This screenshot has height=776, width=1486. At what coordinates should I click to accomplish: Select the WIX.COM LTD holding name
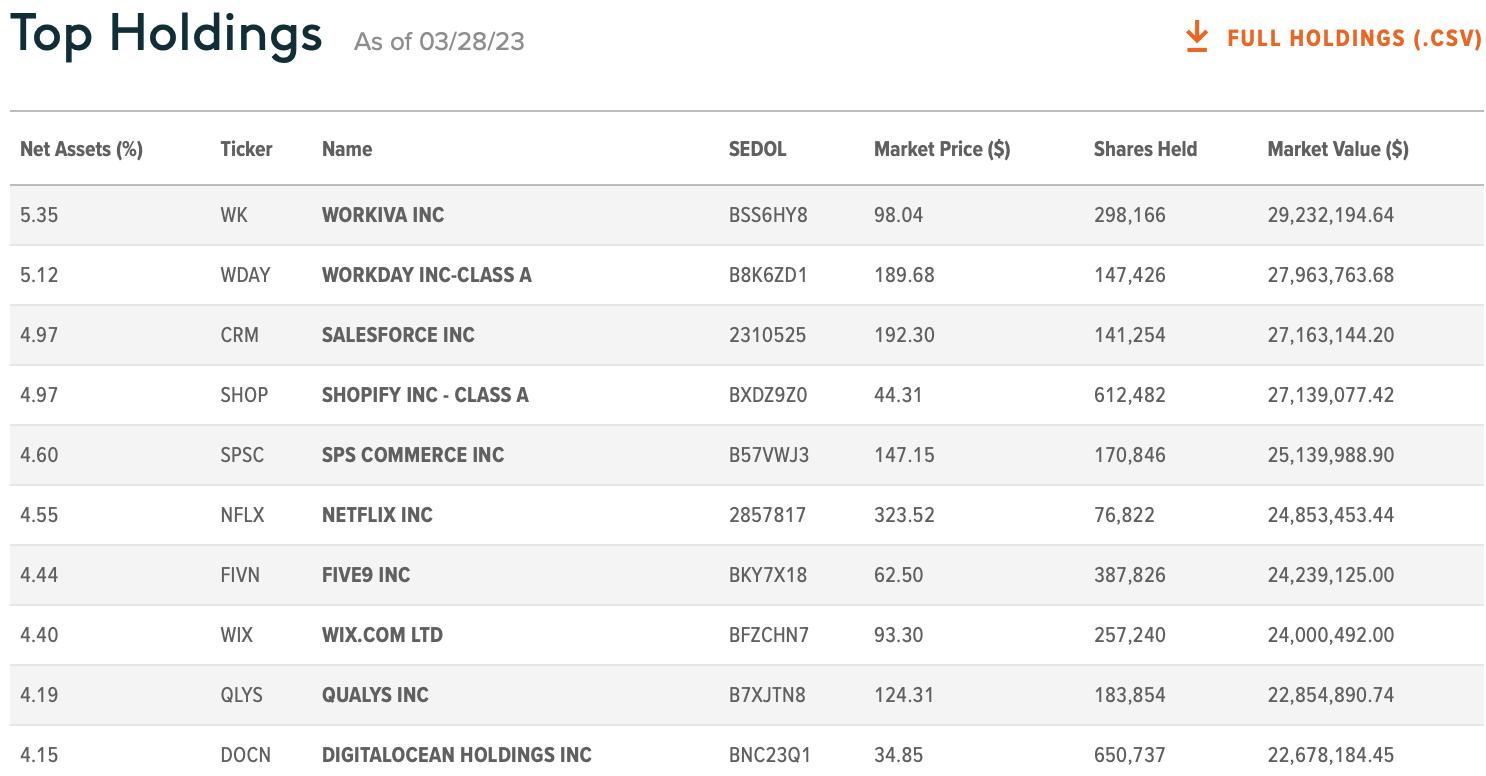pos(382,635)
